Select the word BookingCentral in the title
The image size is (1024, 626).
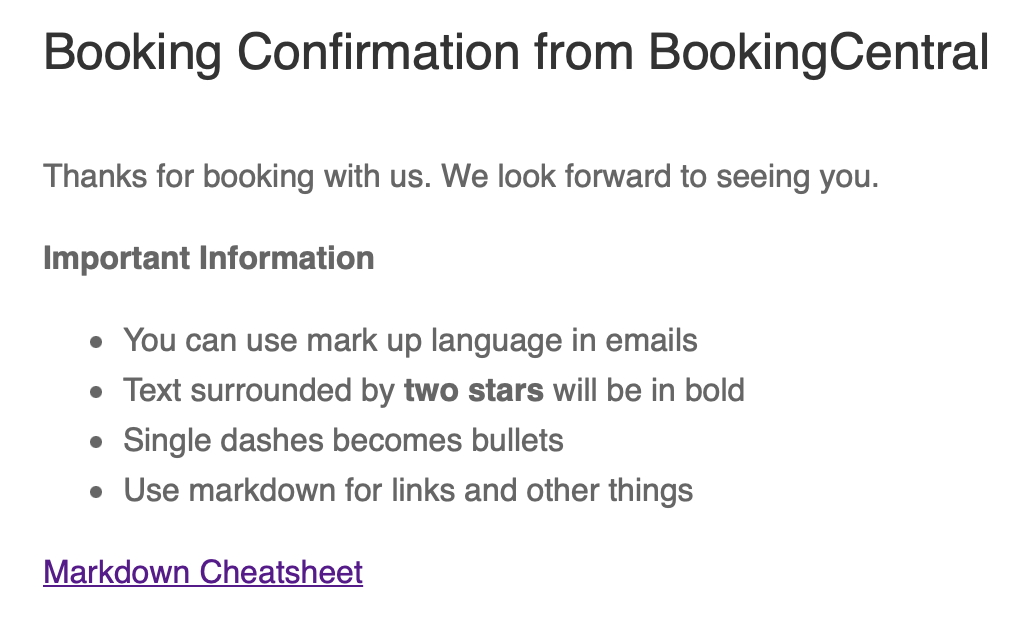[819, 52]
